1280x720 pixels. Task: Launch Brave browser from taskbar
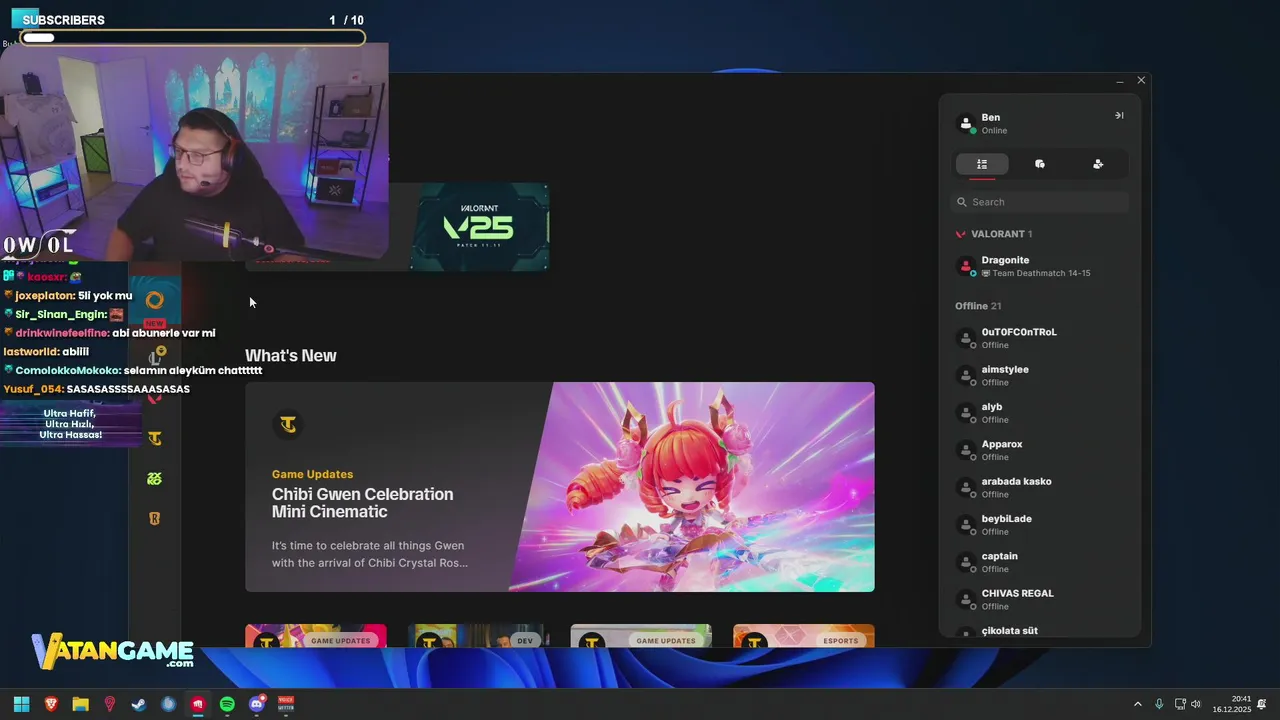[51, 704]
